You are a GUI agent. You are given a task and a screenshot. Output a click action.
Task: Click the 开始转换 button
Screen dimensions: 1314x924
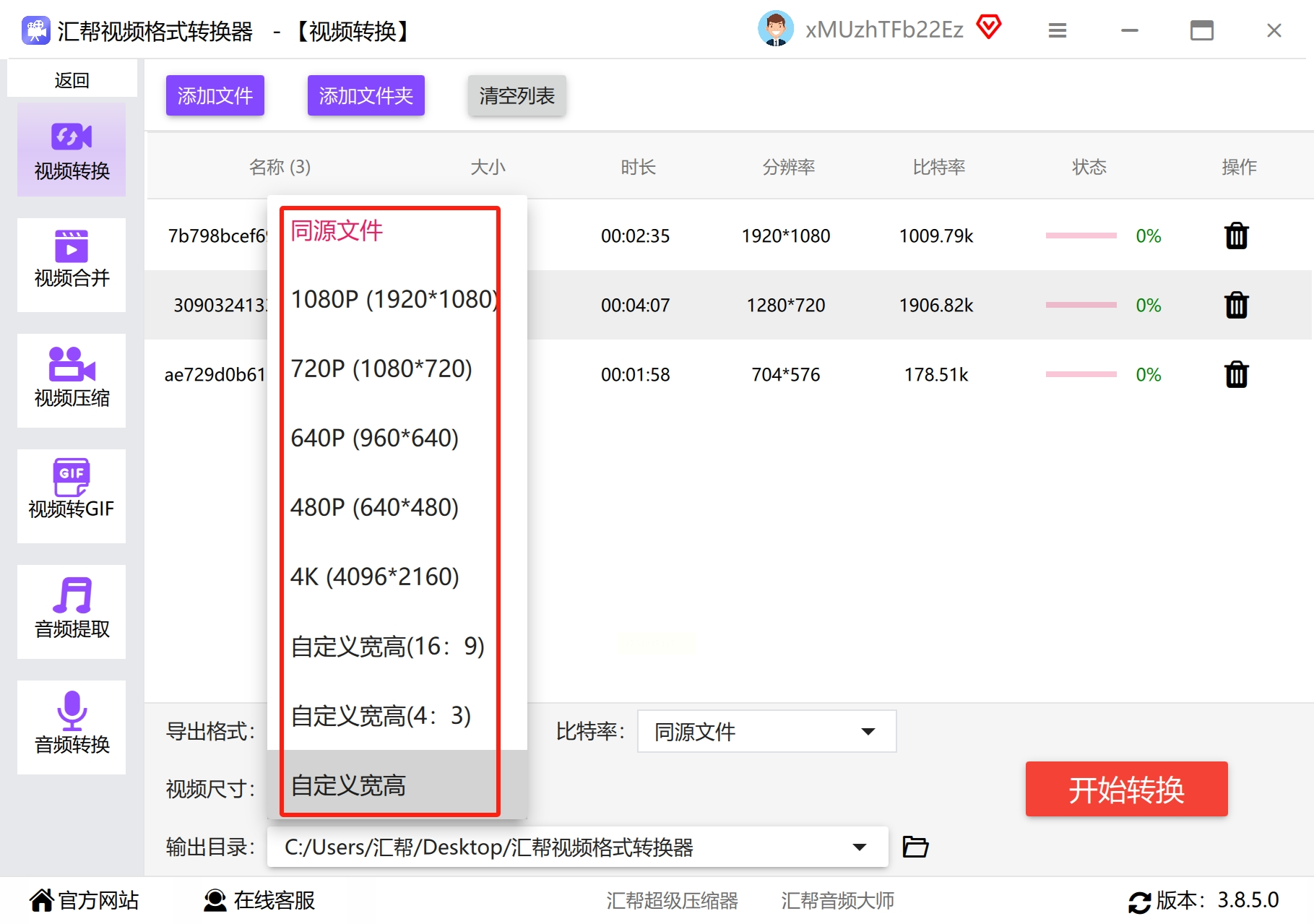[1126, 789]
